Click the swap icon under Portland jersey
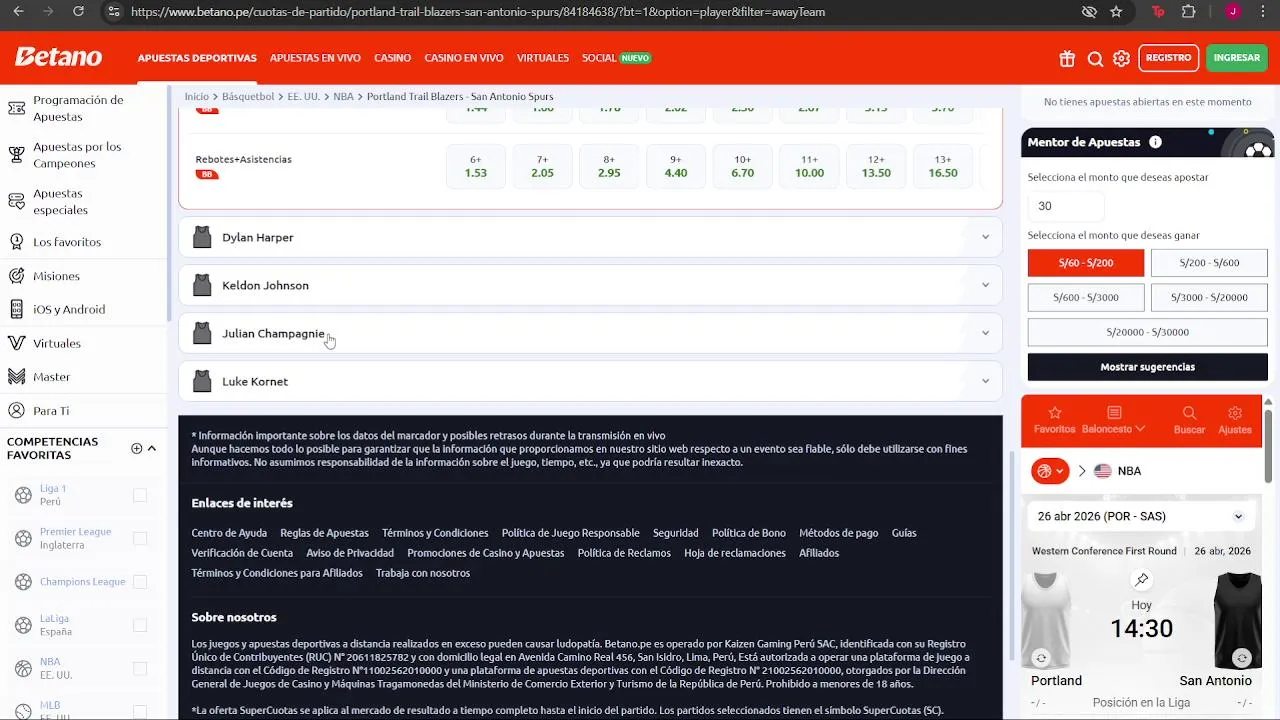This screenshot has height=720, width=1280. point(1041,658)
